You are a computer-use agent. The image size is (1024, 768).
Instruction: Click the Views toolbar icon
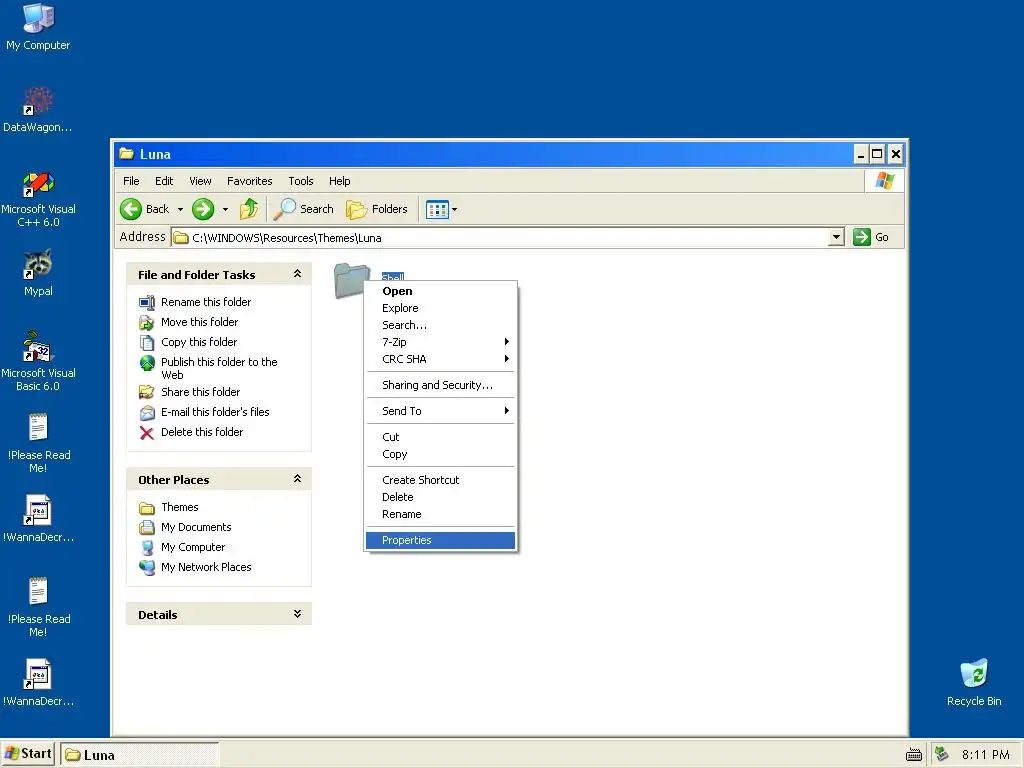[x=437, y=210]
